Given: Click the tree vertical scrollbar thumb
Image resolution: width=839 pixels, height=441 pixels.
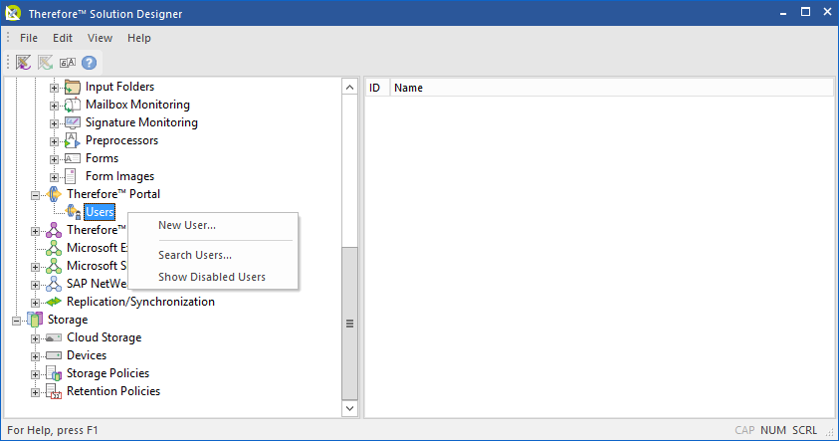Looking at the screenshot, I should [x=350, y=323].
